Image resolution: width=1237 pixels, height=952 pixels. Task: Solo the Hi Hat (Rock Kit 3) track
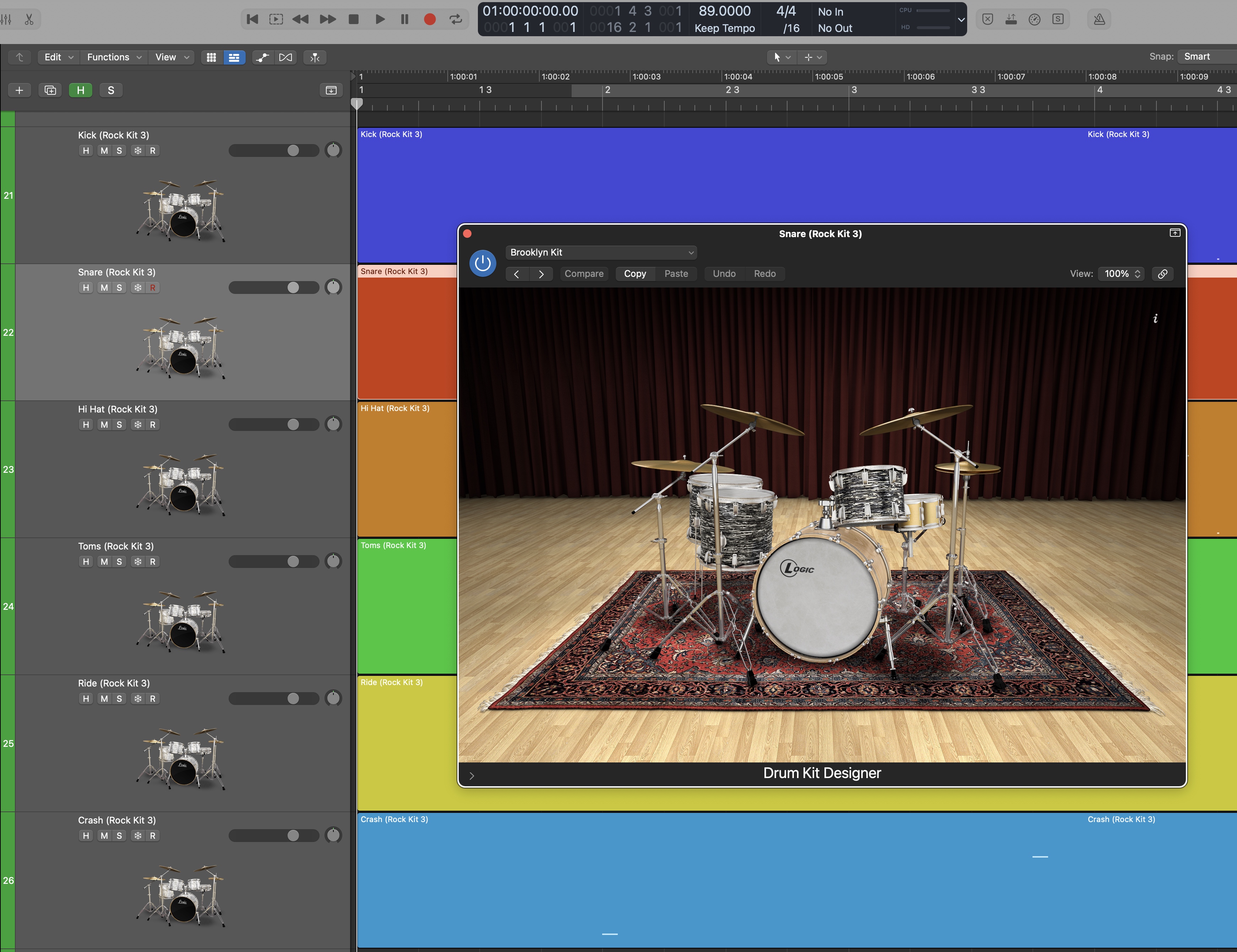pyautogui.click(x=119, y=425)
